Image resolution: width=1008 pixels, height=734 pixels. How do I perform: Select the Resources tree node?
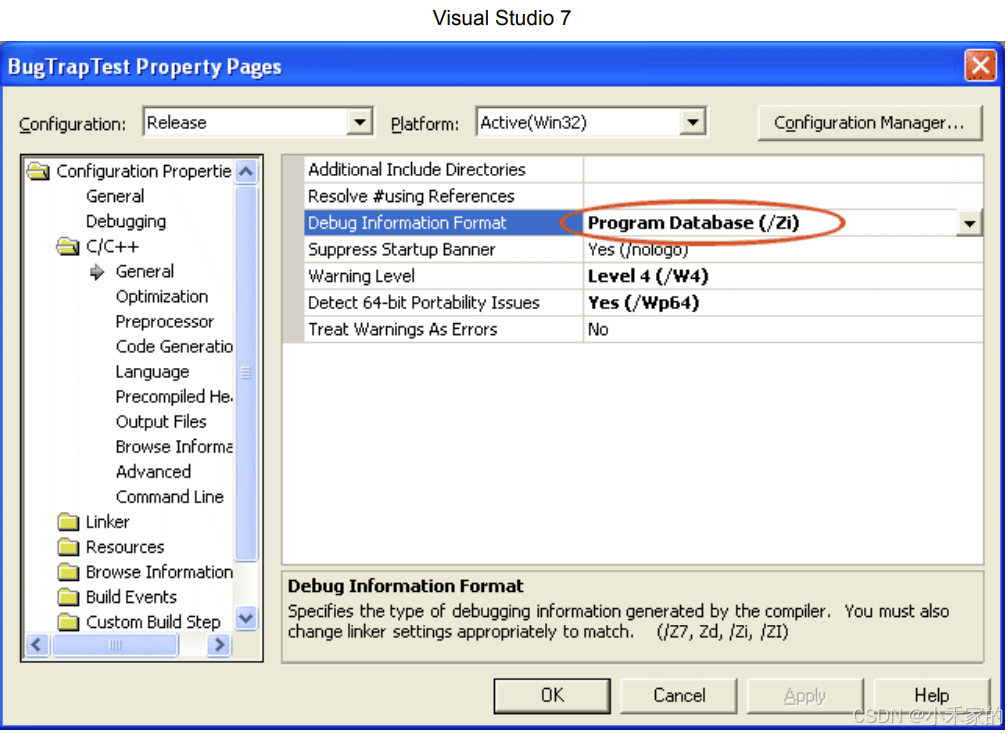tap(125, 547)
